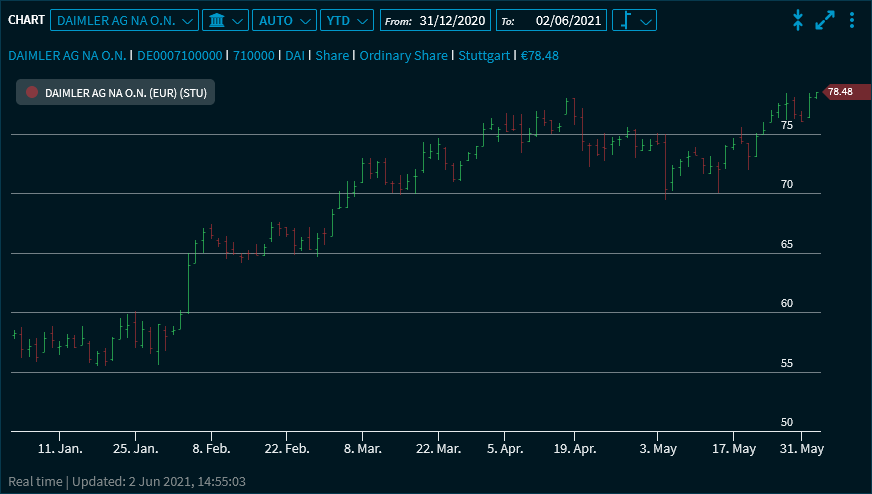Click the red dot in series legend
872x494 pixels.
click(x=32, y=92)
